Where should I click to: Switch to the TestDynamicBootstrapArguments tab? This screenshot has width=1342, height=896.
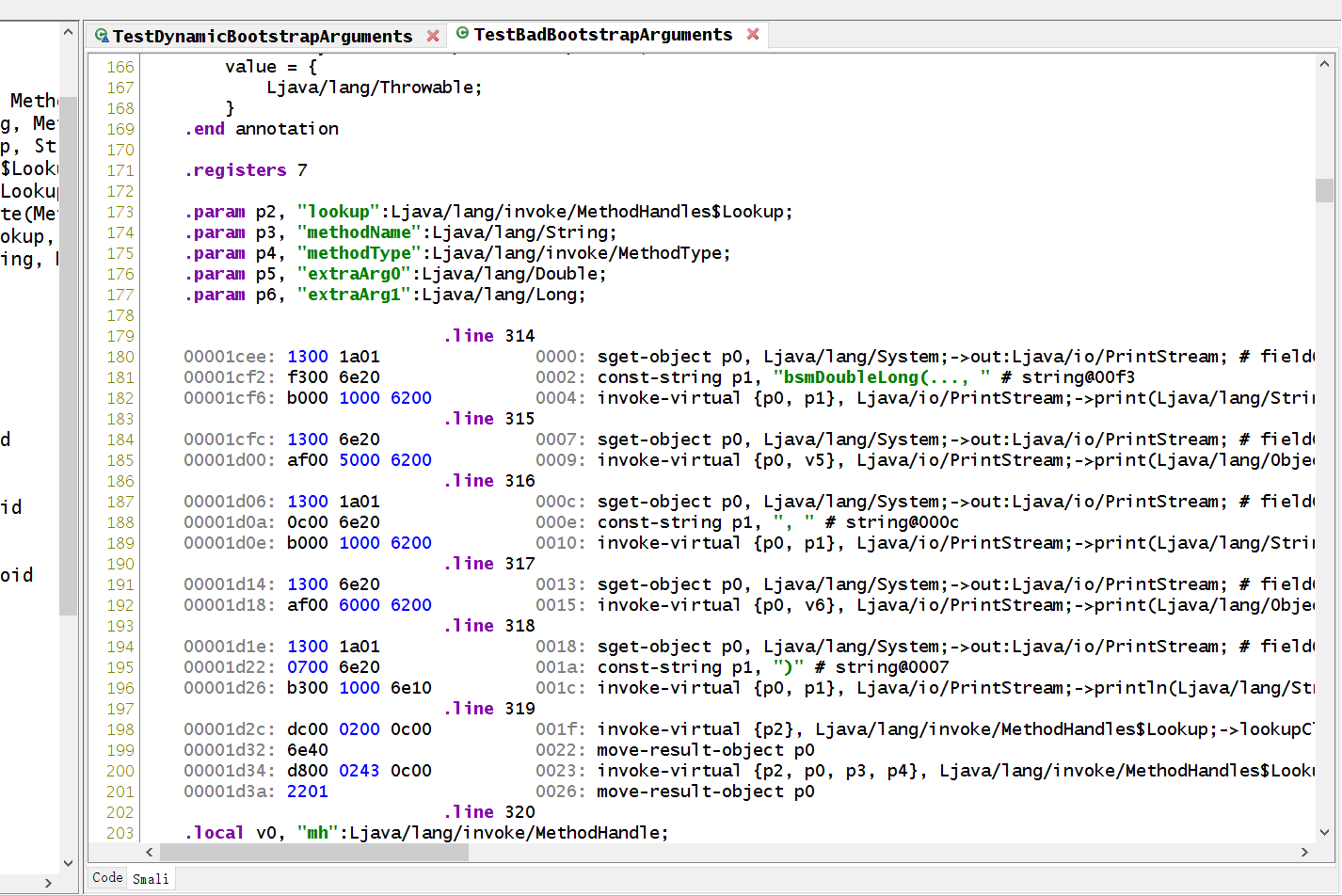coord(262,36)
